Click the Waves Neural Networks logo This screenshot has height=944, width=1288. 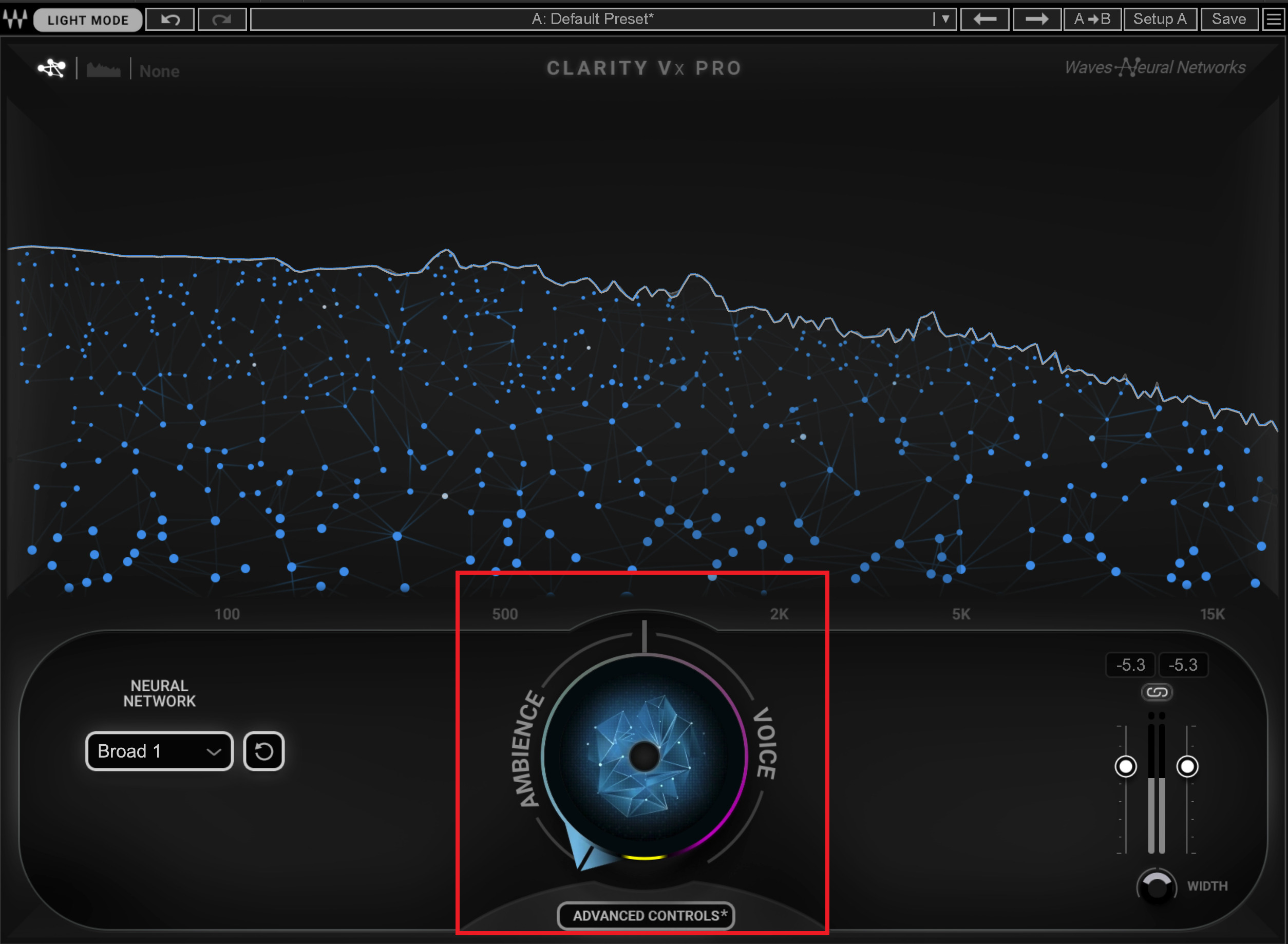1155,67
